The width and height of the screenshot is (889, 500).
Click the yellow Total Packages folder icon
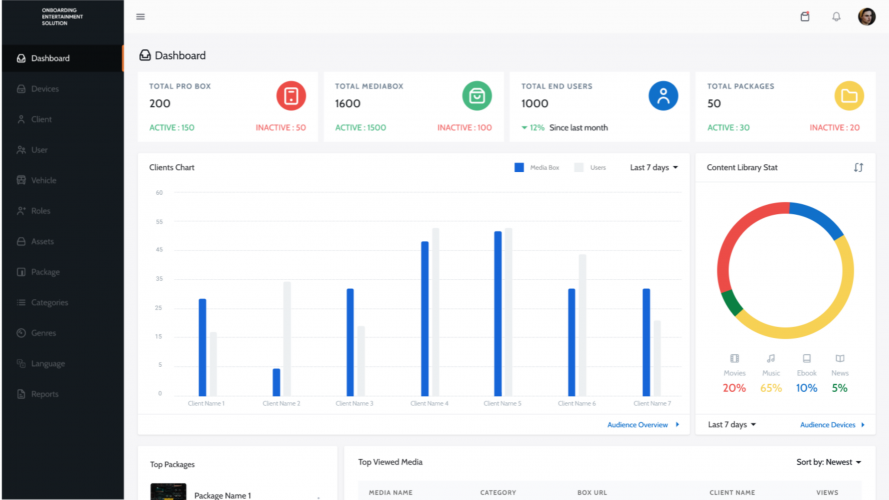(849, 96)
